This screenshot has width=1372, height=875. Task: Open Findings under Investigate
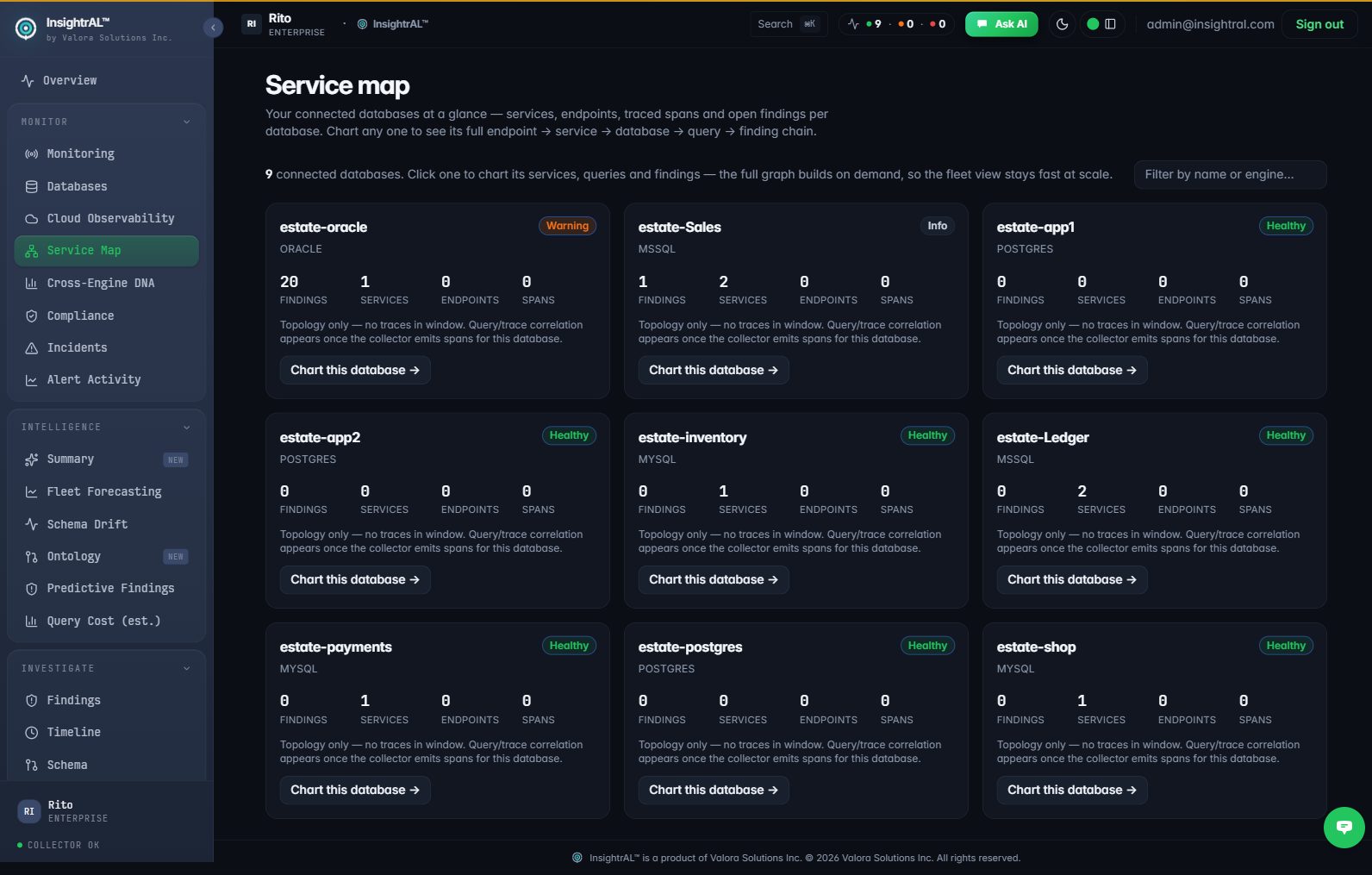(x=107, y=700)
